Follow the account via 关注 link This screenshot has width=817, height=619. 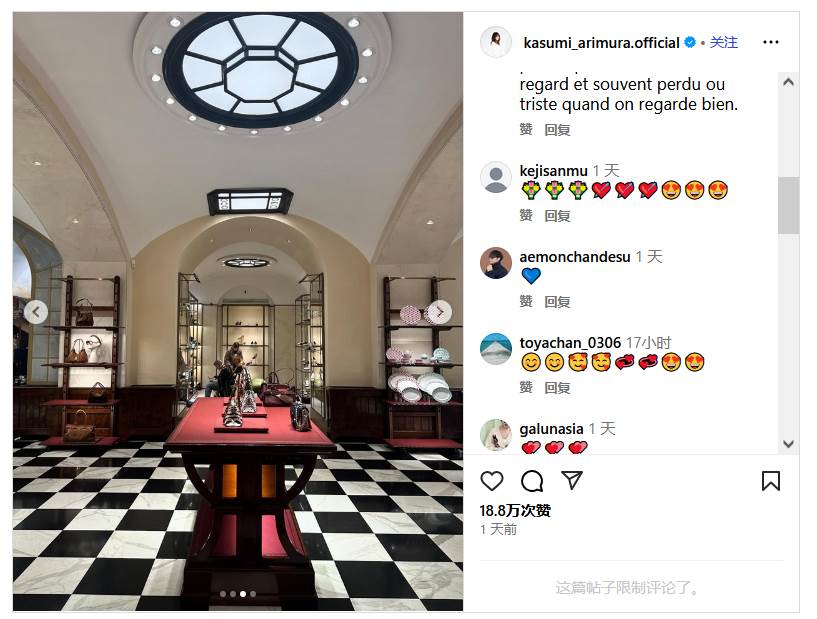(724, 42)
